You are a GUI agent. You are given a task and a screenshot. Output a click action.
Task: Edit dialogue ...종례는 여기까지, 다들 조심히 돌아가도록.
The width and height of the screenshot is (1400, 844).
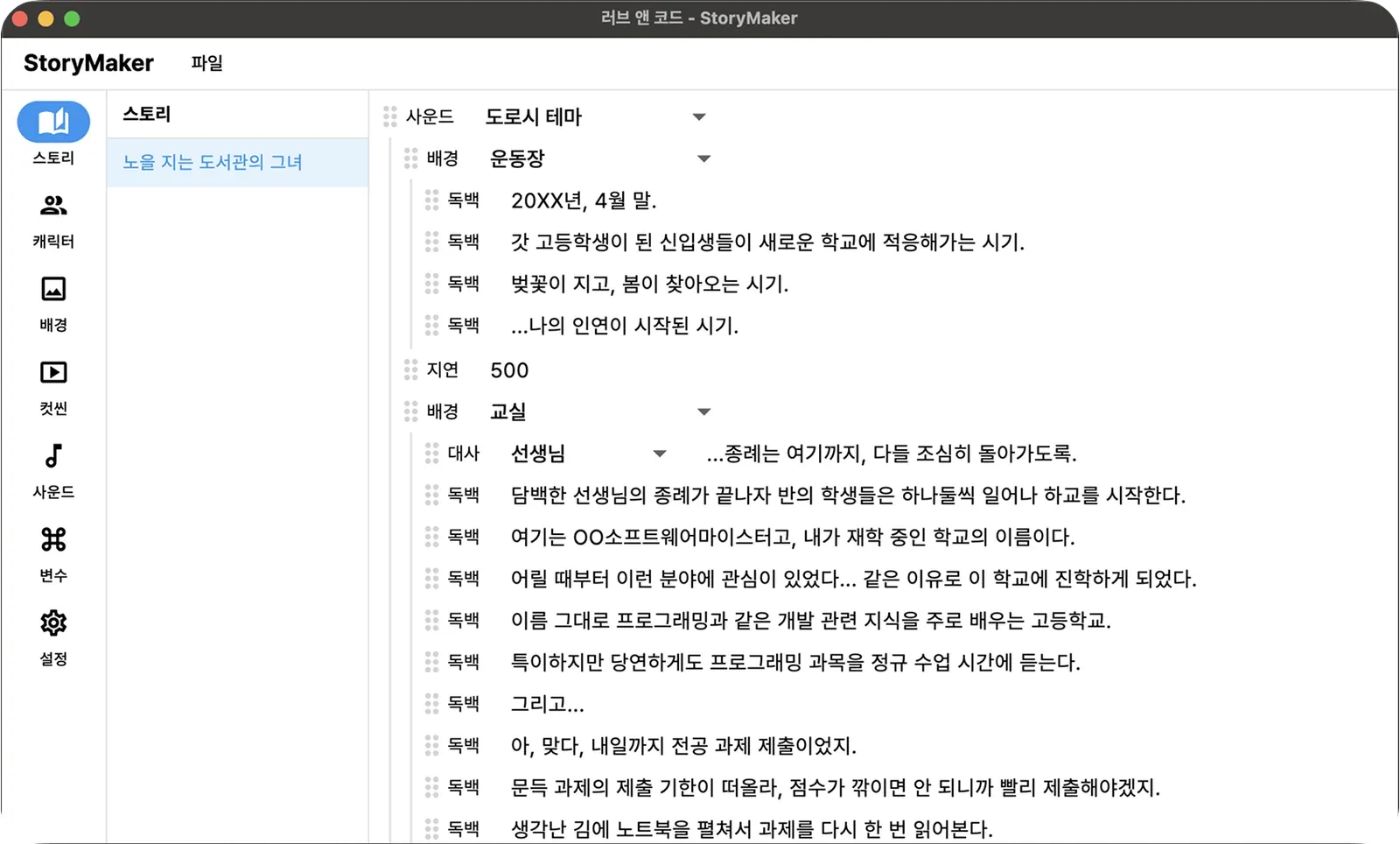click(892, 454)
